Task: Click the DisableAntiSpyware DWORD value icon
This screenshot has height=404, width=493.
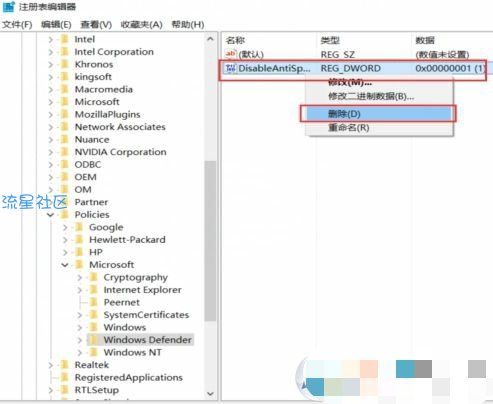Action: [x=231, y=68]
